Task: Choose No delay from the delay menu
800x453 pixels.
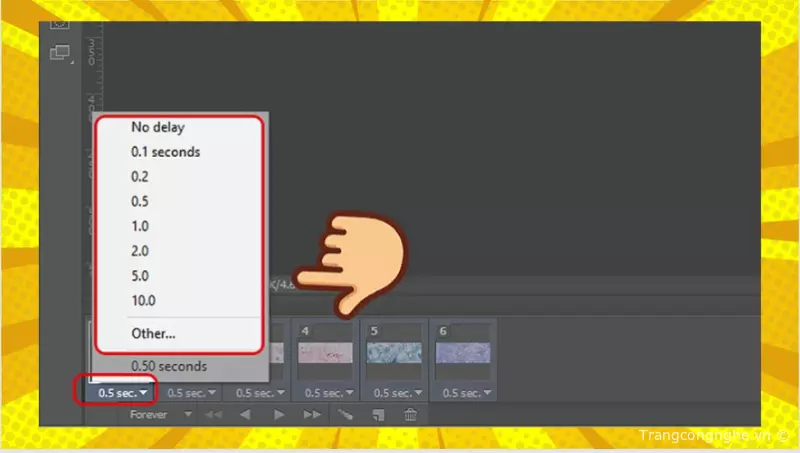Action: pos(158,127)
